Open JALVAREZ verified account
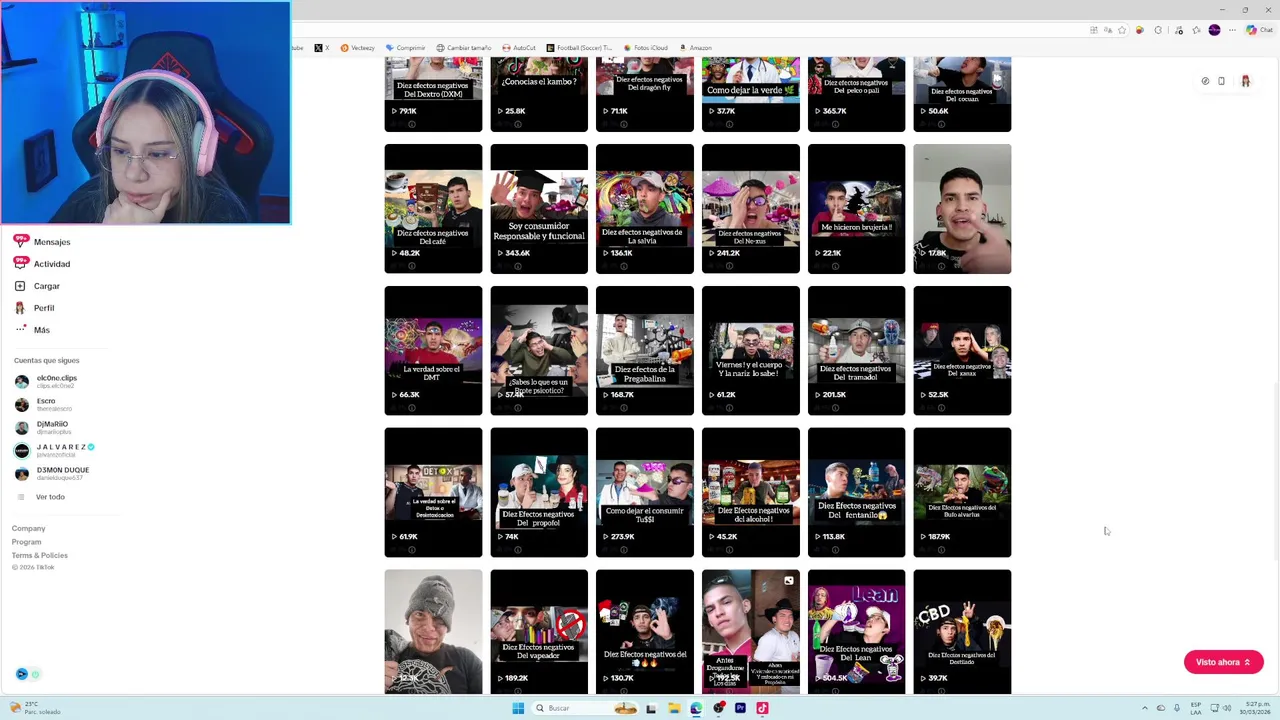This screenshot has height=720, width=1280. click(55, 450)
